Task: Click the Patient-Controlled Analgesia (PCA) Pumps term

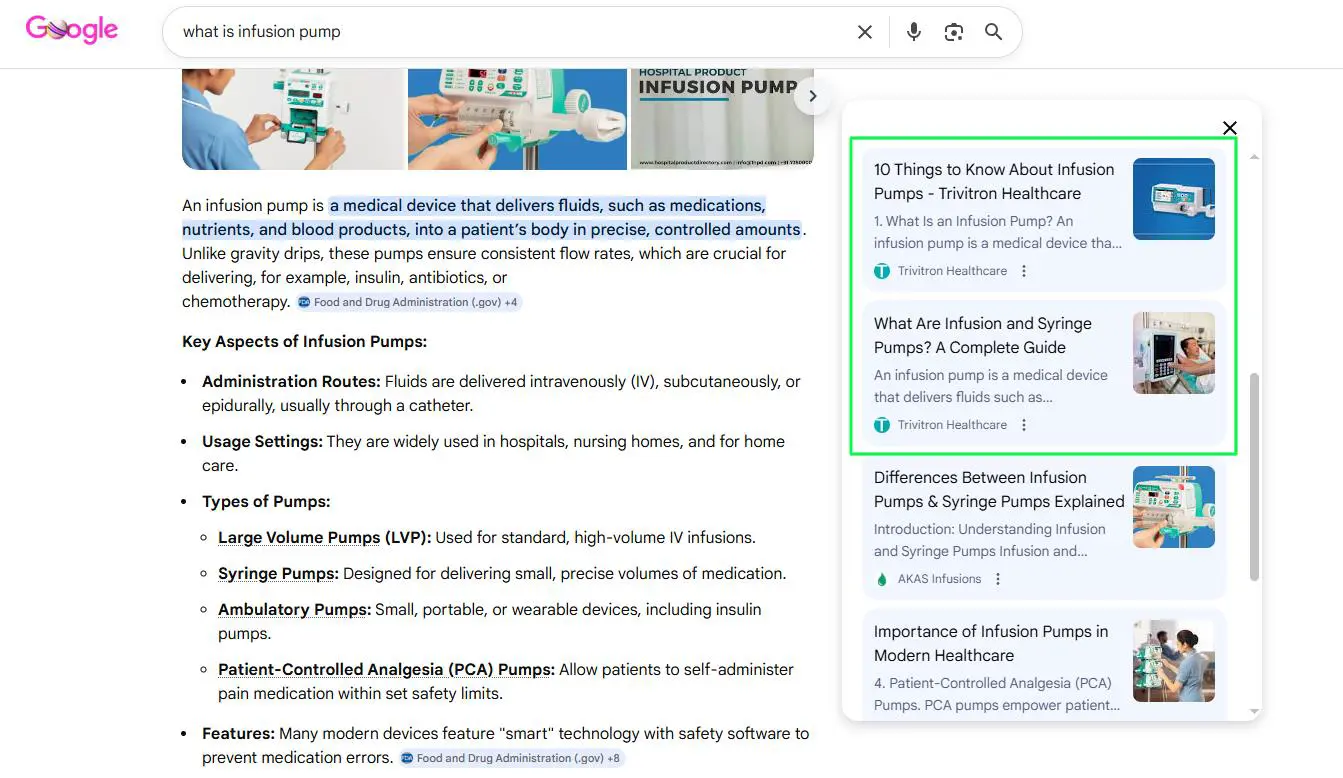Action: click(386, 670)
